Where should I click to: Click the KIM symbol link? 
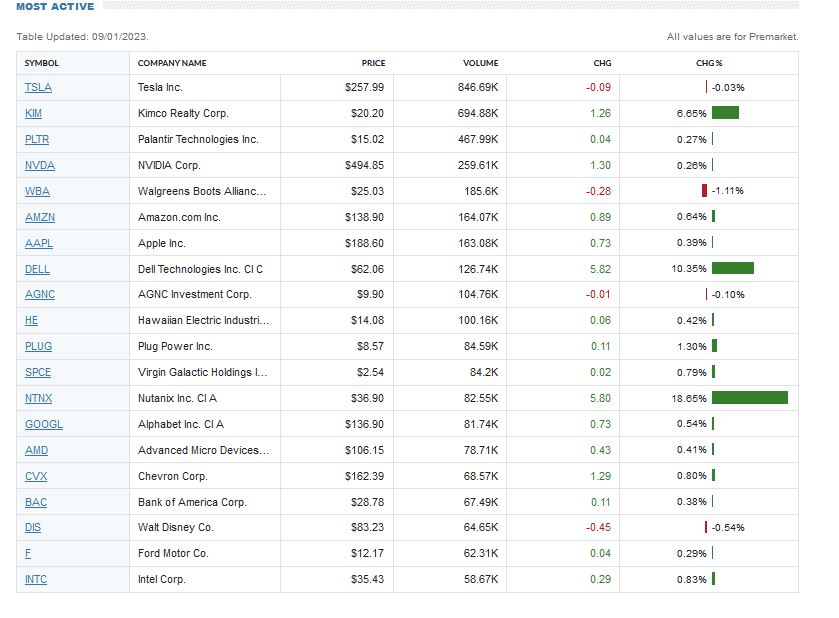[x=34, y=114]
